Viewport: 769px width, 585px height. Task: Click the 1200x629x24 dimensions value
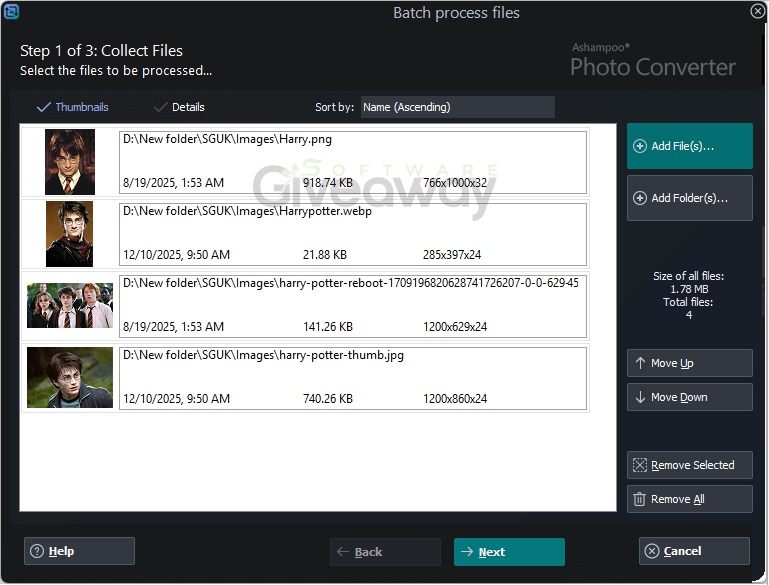pos(455,327)
